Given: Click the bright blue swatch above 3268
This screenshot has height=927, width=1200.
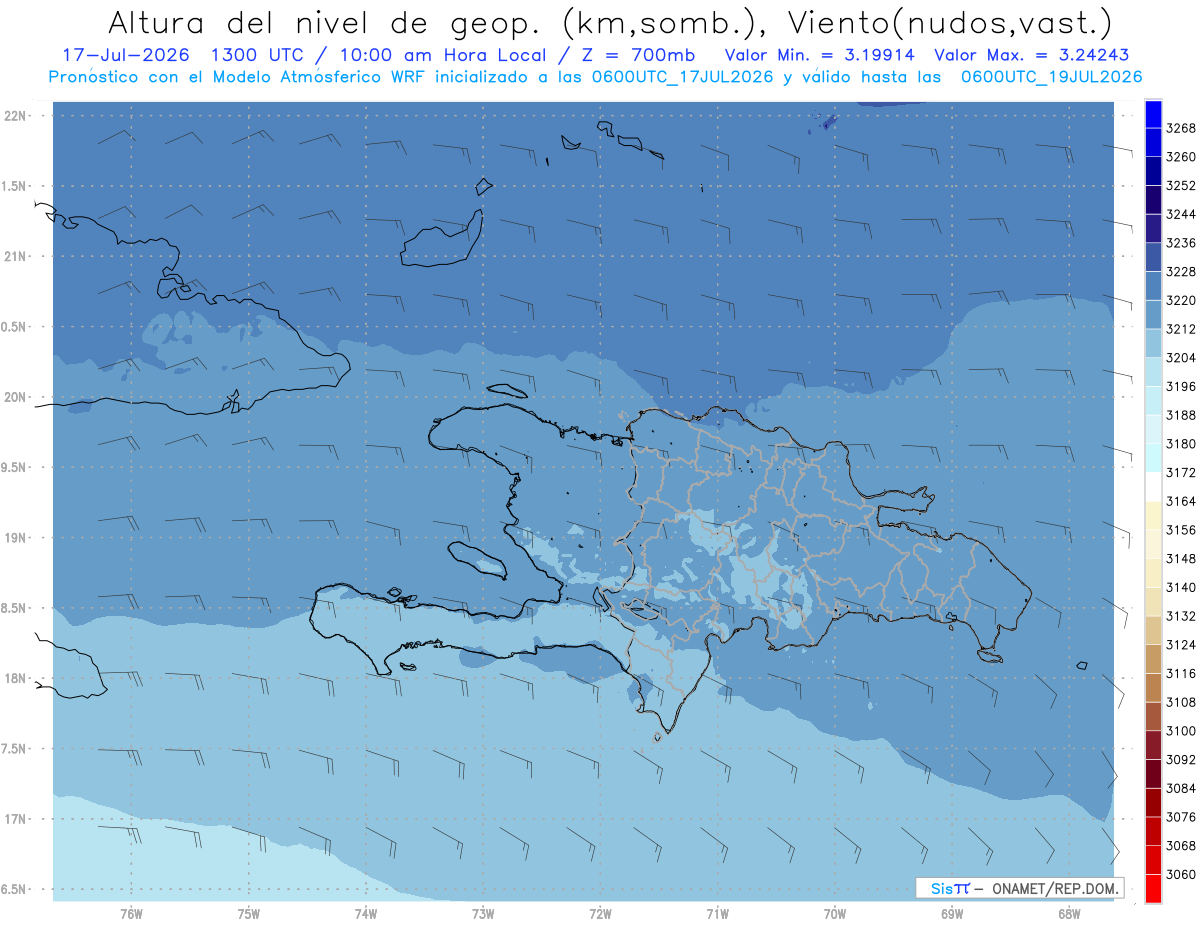Looking at the screenshot, I should coord(1153,114).
